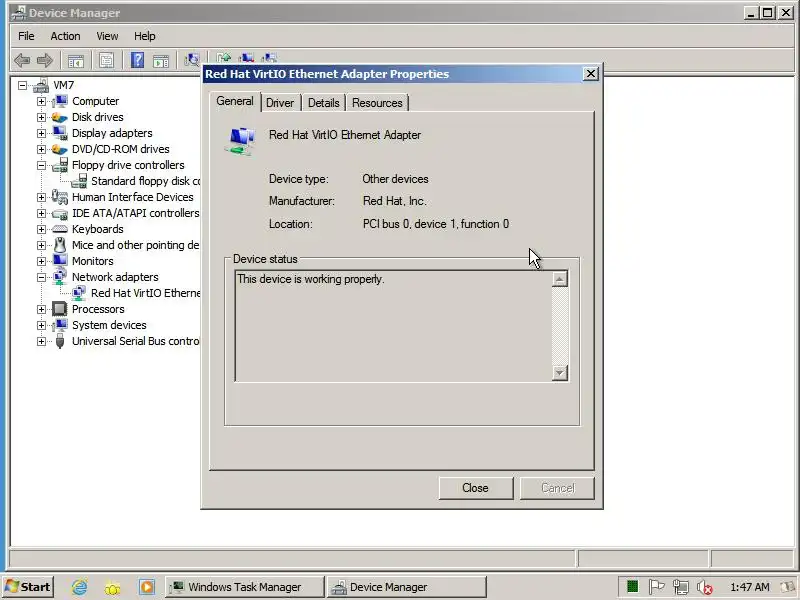The image size is (800, 600).
Task: Click the VM7 root computer icon
Action: pos(41,85)
